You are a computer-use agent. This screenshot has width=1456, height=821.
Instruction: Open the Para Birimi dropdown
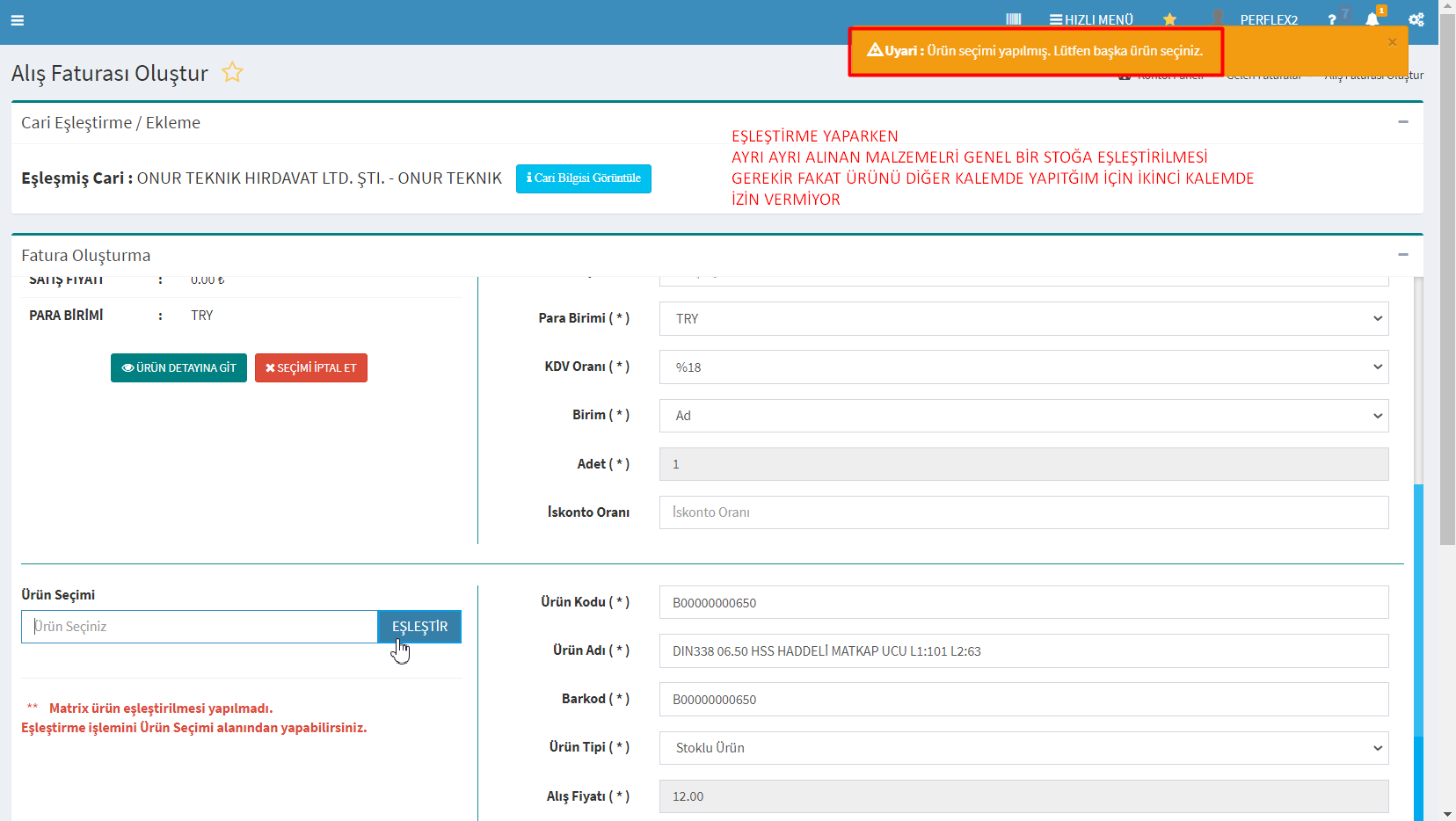(1023, 319)
